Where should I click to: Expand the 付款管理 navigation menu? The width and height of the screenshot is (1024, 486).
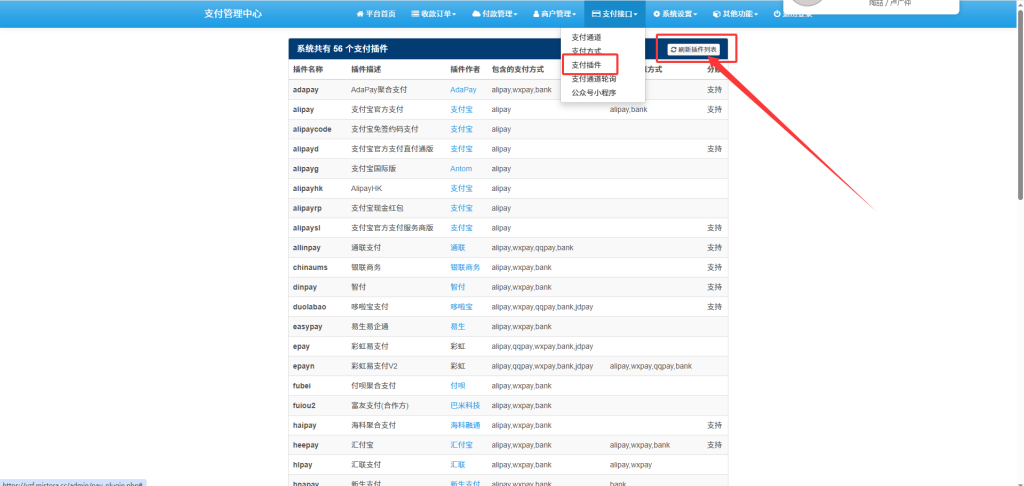coord(495,14)
